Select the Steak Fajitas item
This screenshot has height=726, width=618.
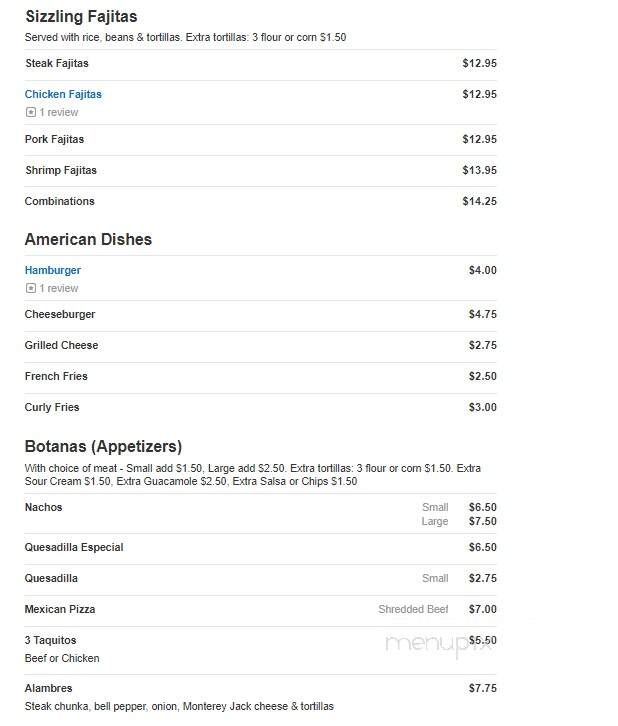56,63
